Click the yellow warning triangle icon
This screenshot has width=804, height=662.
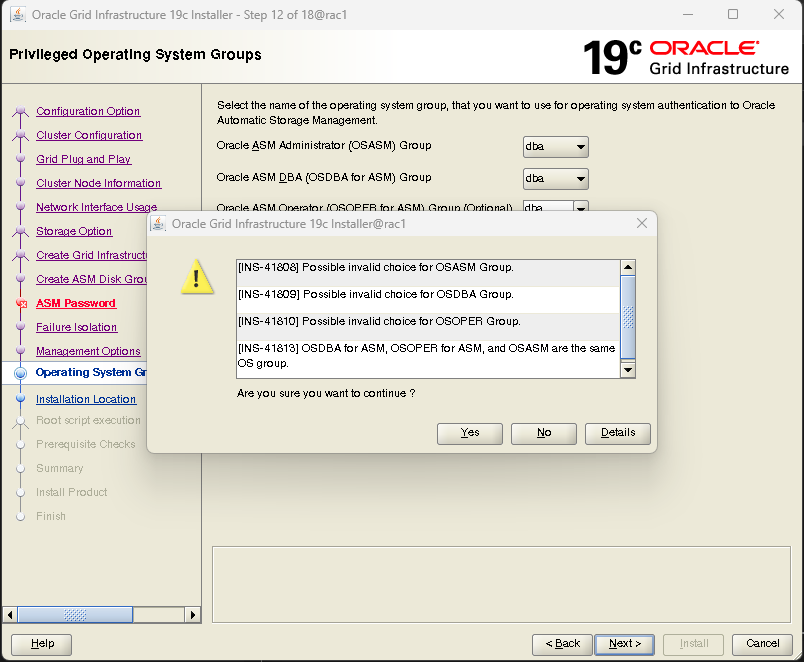coord(197,277)
